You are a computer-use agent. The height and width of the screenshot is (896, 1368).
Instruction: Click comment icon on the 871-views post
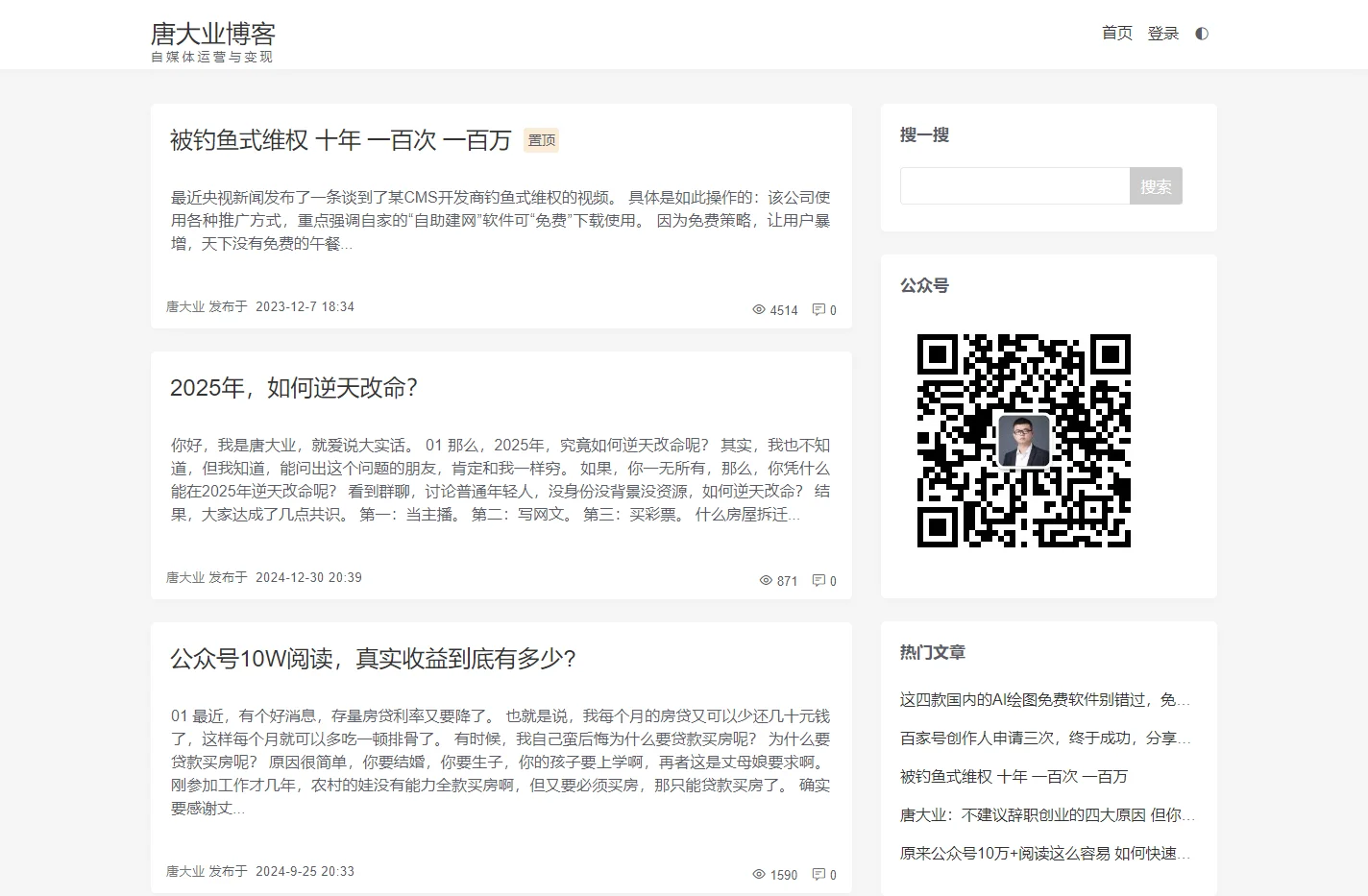pos(818,581)
